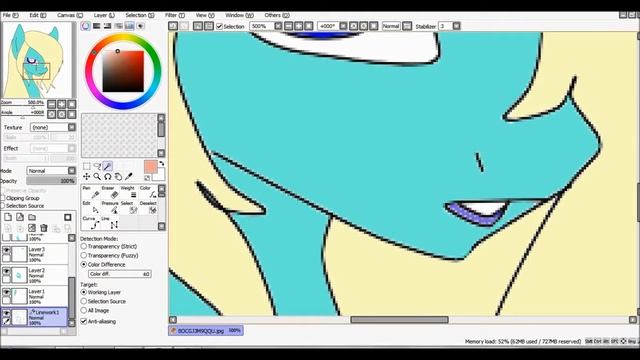Swap foreground and background colors arrow
Viewport: 640px width, 360px height.
(162, 164)
